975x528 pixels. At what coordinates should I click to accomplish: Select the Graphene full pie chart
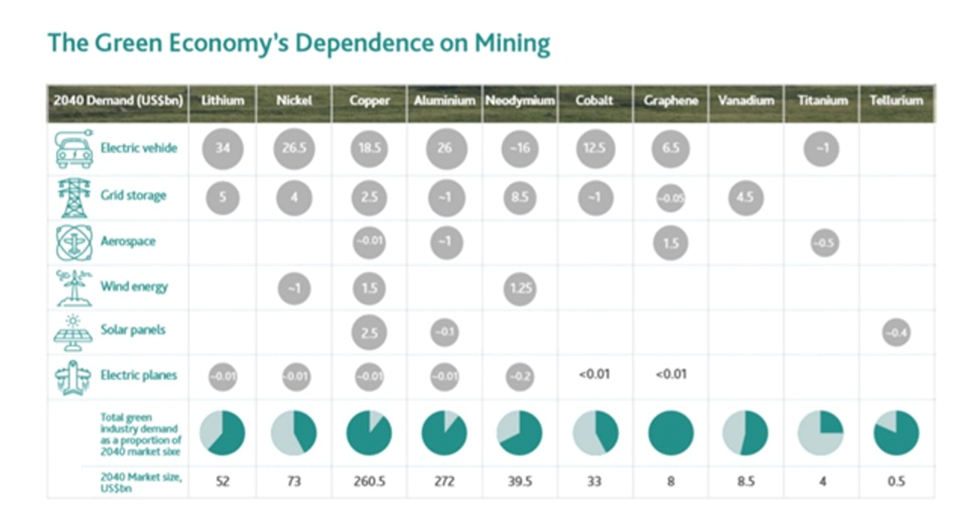tap(670, 433)
